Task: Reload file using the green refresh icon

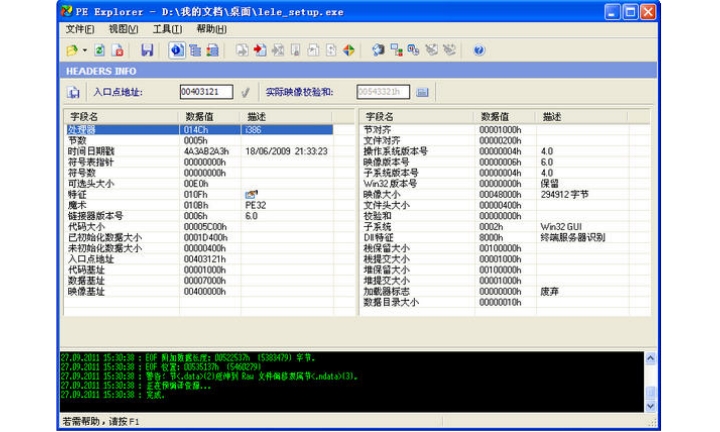Action: (99, 50)
